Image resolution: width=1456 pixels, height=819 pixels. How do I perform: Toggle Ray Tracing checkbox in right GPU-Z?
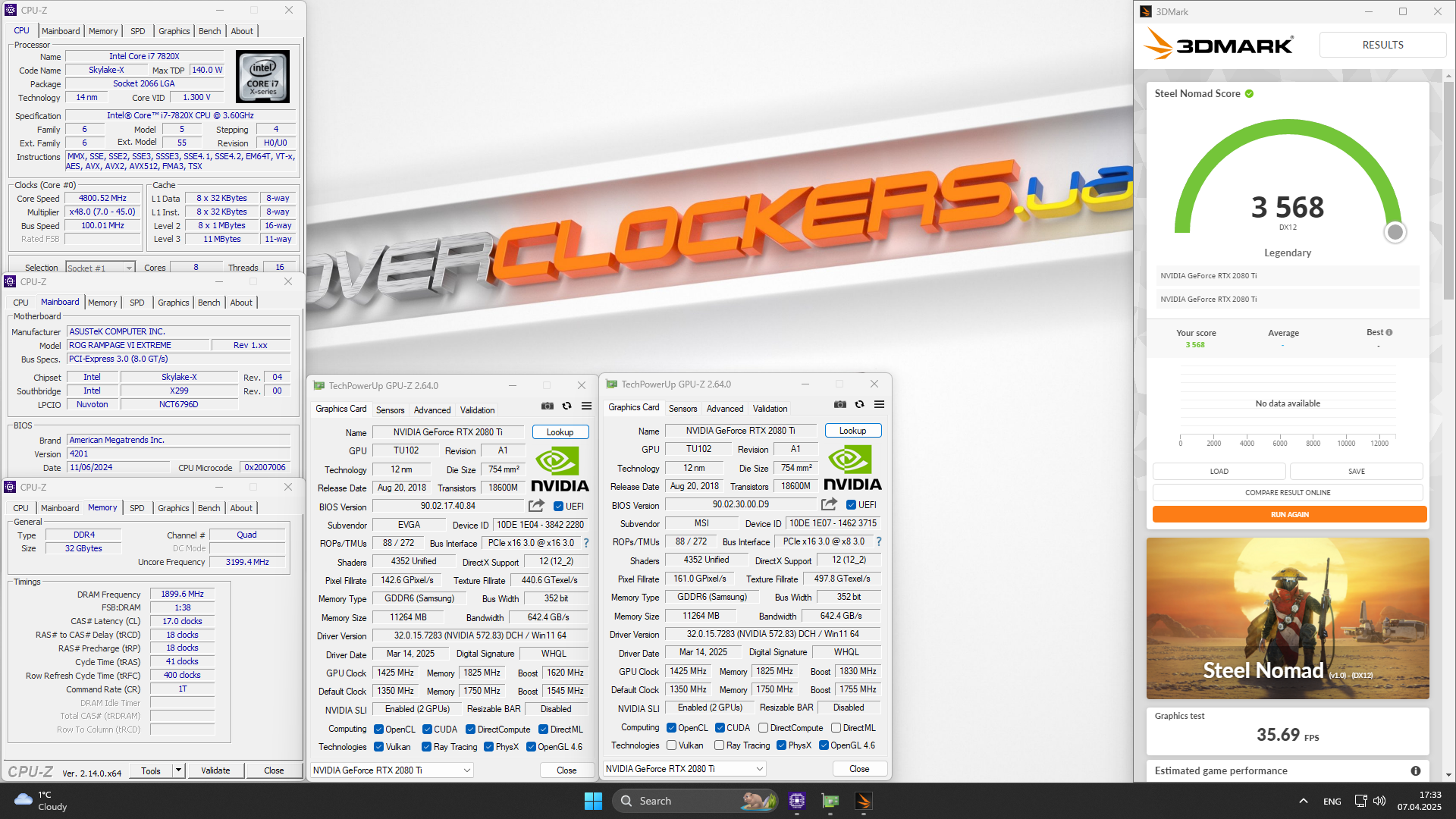pyautogui.click(x=719, y=745)
